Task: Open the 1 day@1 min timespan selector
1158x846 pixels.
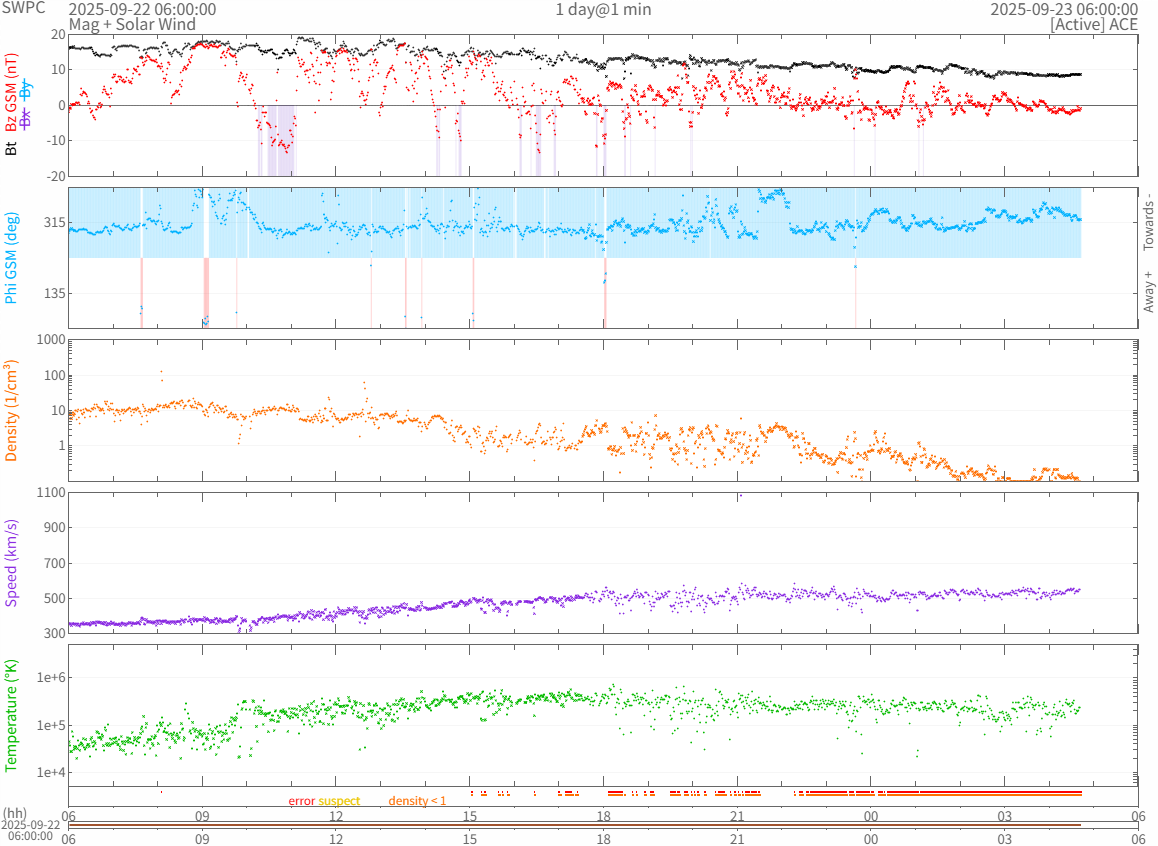Action: pos(603,9)
